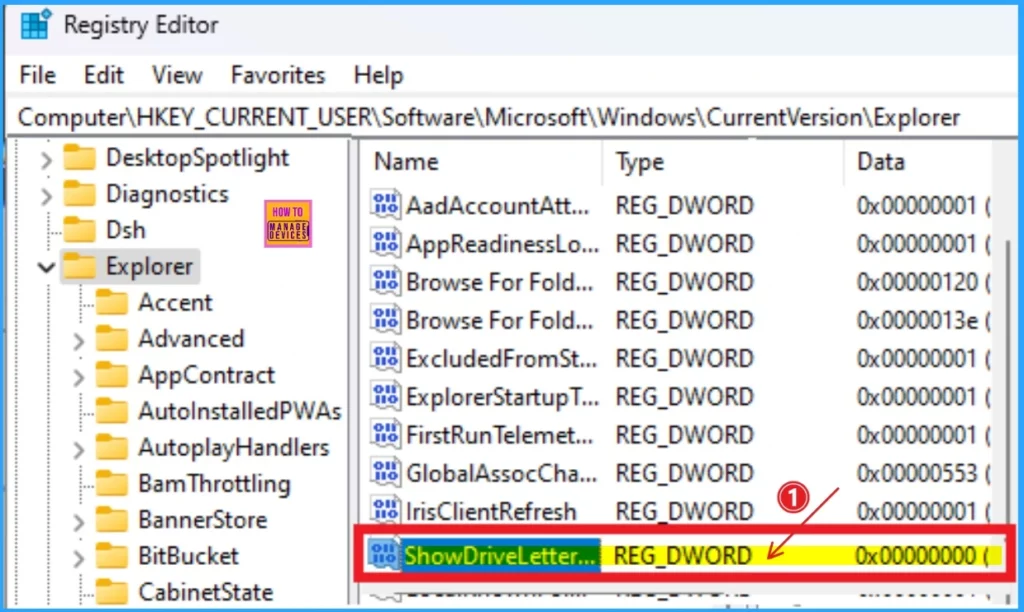The width and height of the screenshot is (1024, 612).
Task: Select the ShowDriveLetter... value name
Action: pos(500,556)
